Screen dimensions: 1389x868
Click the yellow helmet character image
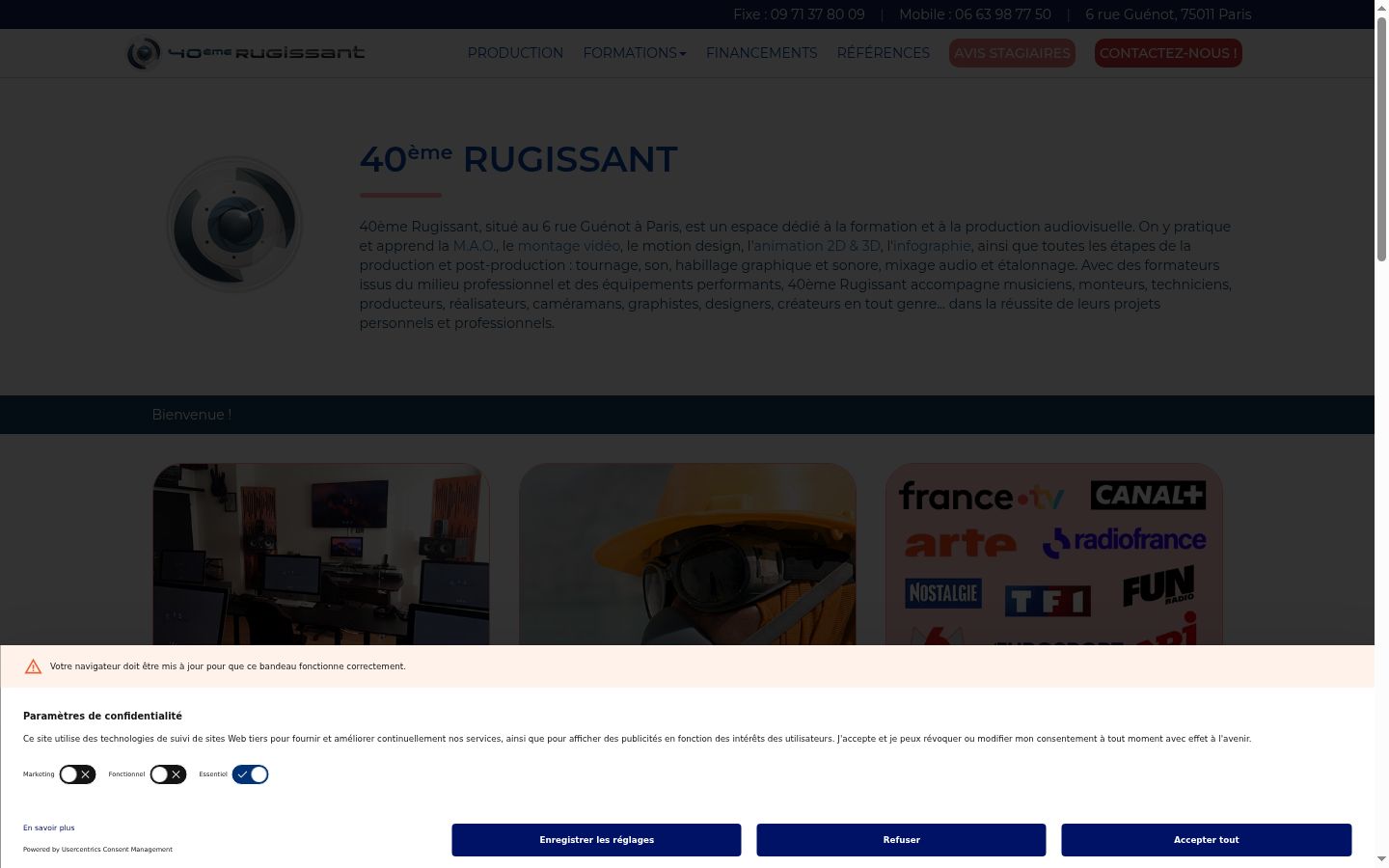tap(688, 555)
